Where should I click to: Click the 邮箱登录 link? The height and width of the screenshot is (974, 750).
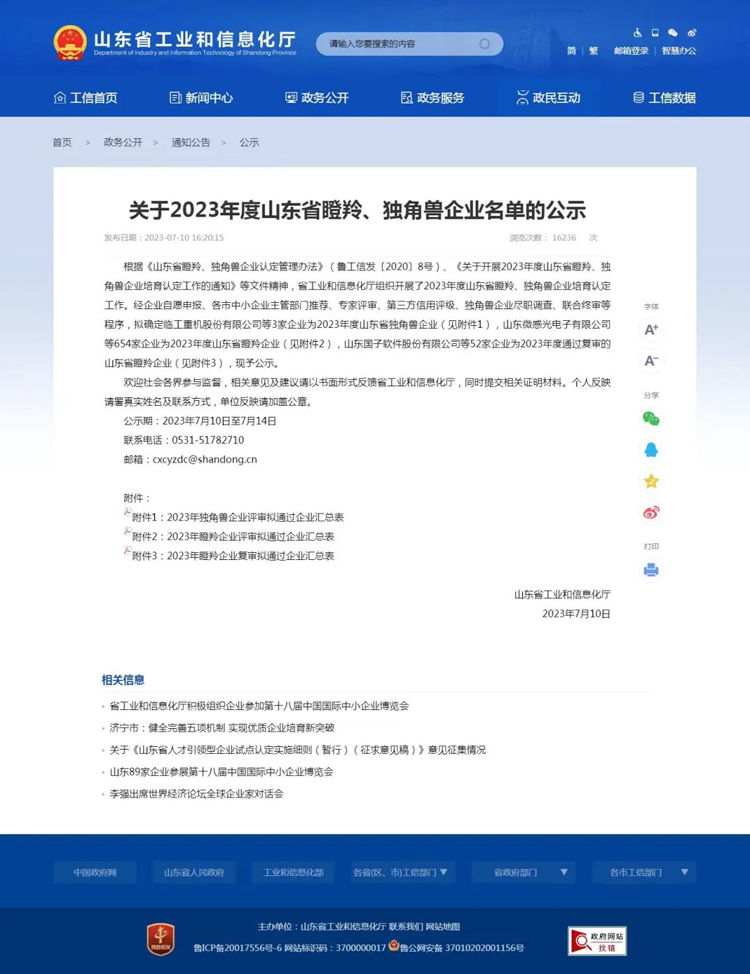point(631,51)
